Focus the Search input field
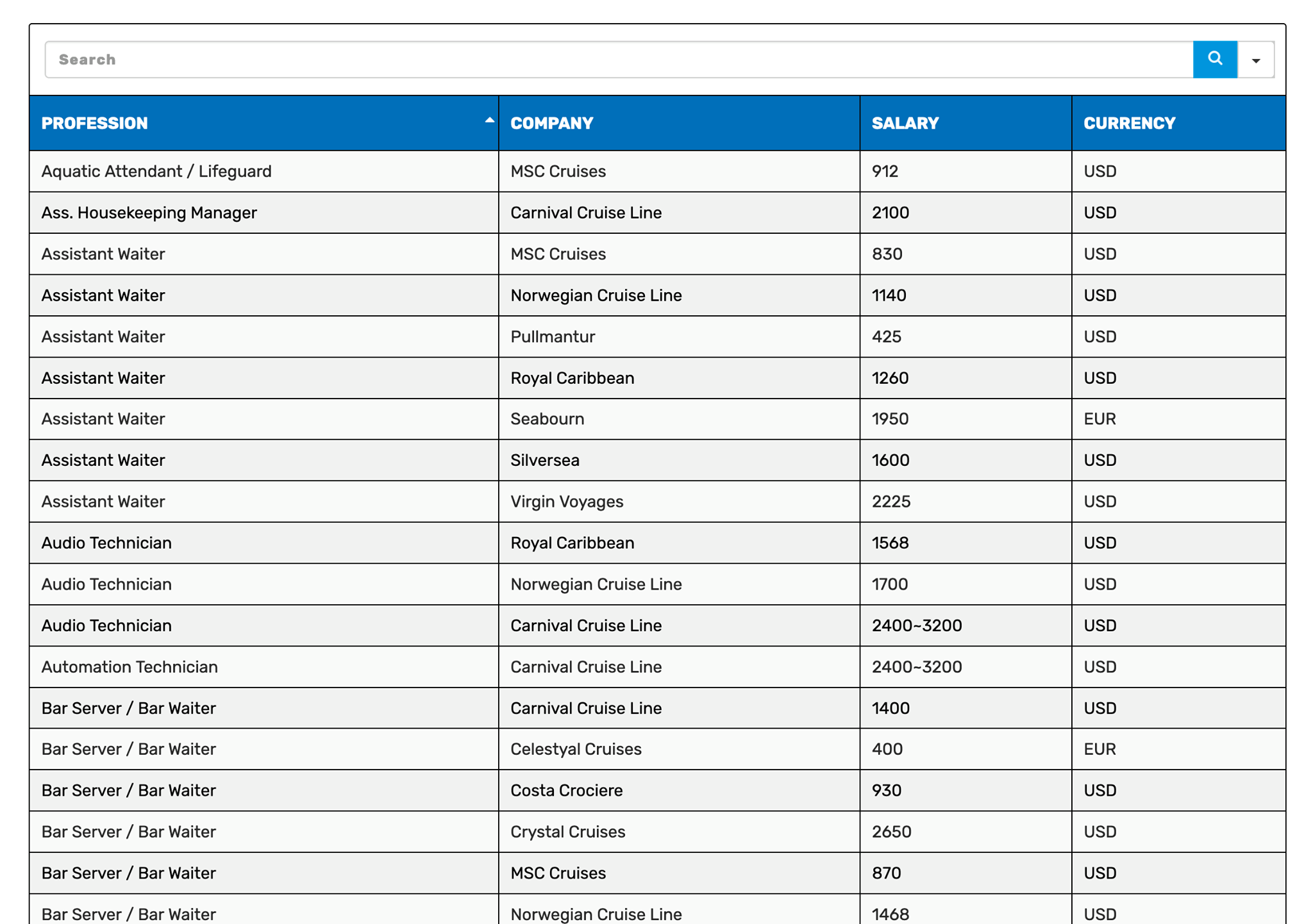This screenshot has height=924, width=1313. [619, 60]
